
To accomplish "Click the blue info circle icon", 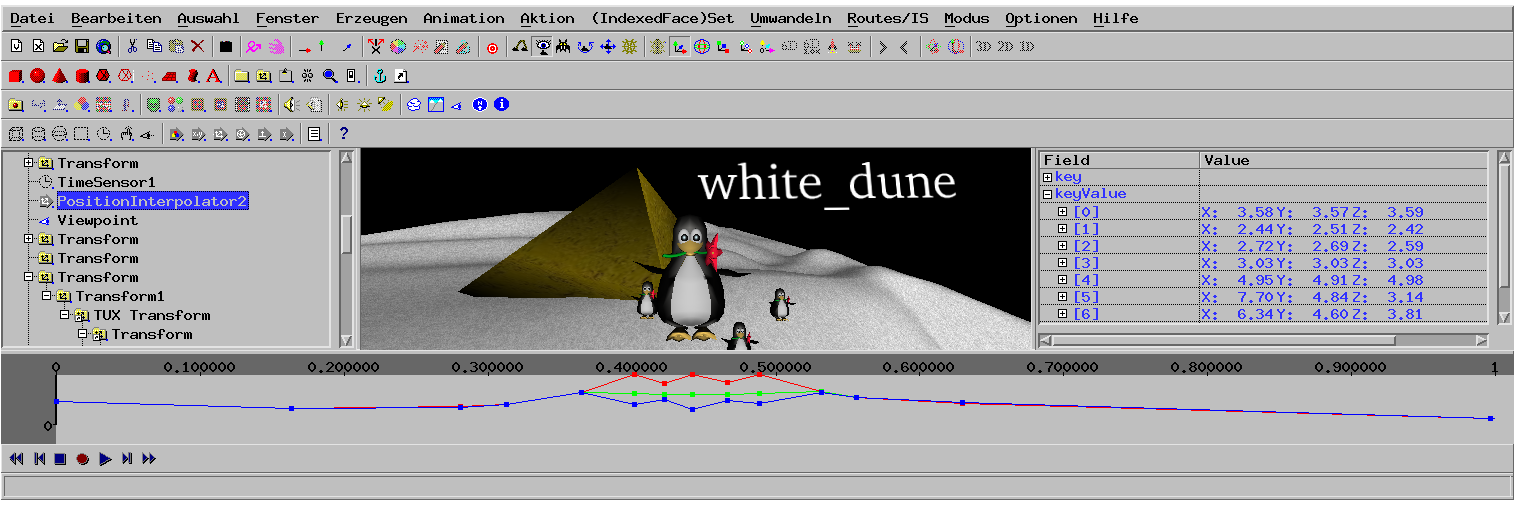I will [x=501, y=104].
